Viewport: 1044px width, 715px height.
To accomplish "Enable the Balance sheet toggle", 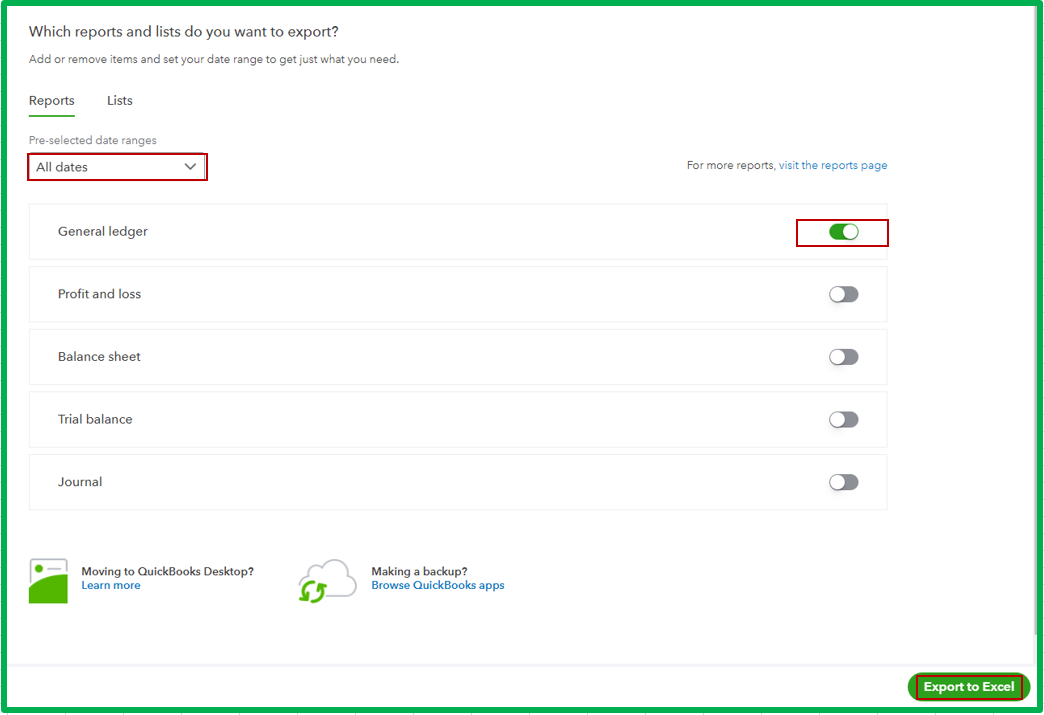I will click(x=844, y=357).
